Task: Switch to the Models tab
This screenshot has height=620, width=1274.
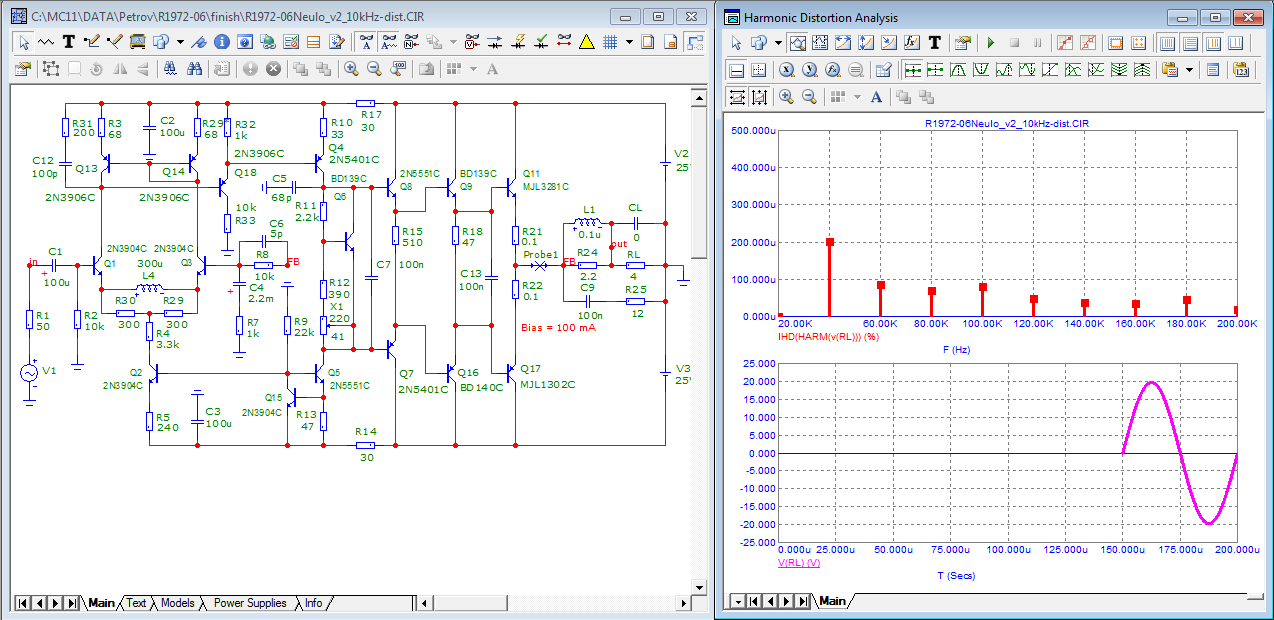Action: click(177, 603)
